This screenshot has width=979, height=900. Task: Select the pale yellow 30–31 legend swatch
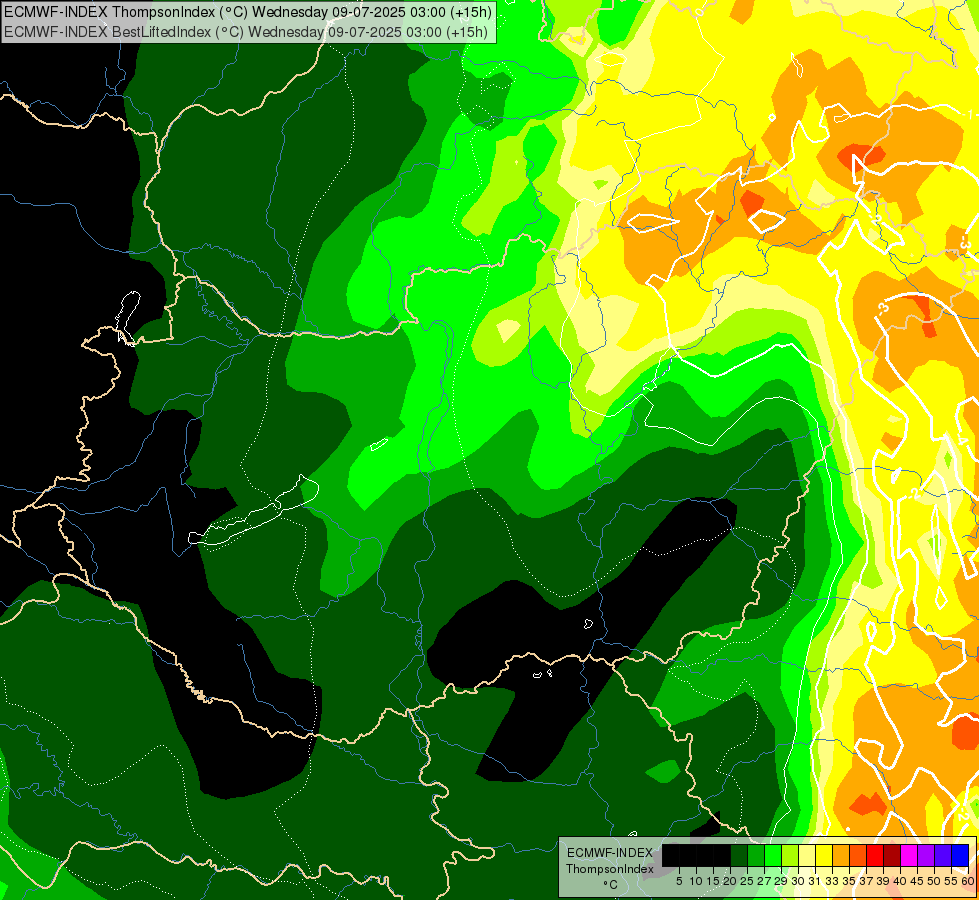tap(807, 855)
